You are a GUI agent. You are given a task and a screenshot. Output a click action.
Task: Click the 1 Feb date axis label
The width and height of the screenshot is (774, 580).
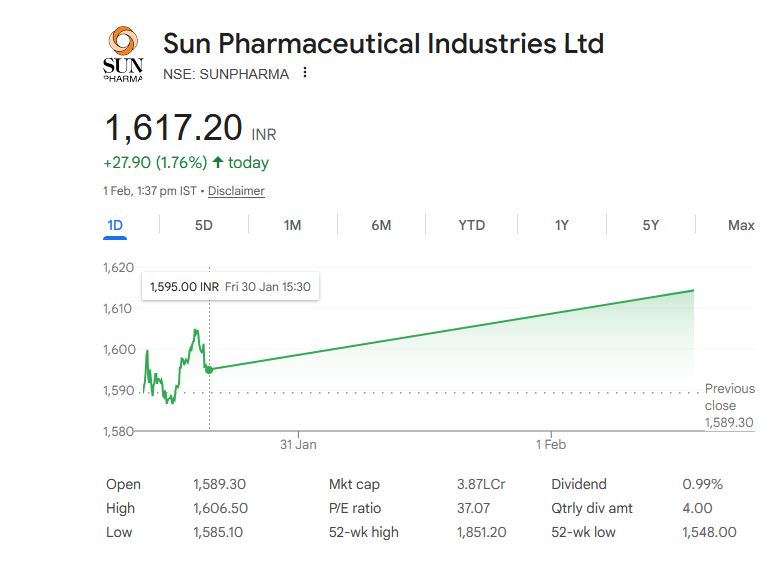coord(550,444)
